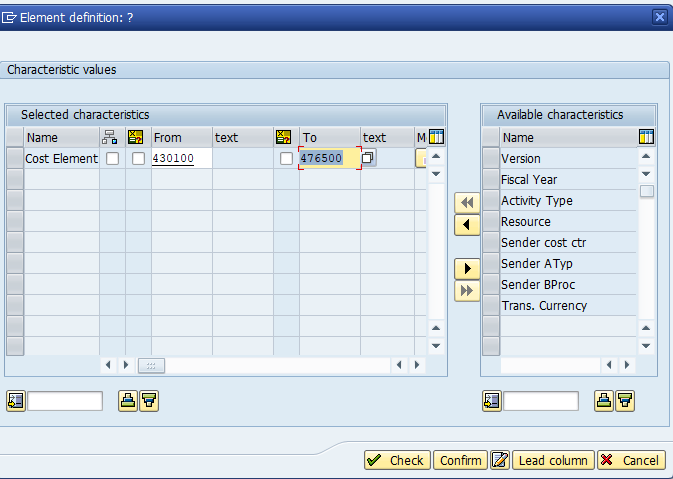Click sort ascending icon under Available characteristics
Screen dimensions: 673x479
[604, 401]
